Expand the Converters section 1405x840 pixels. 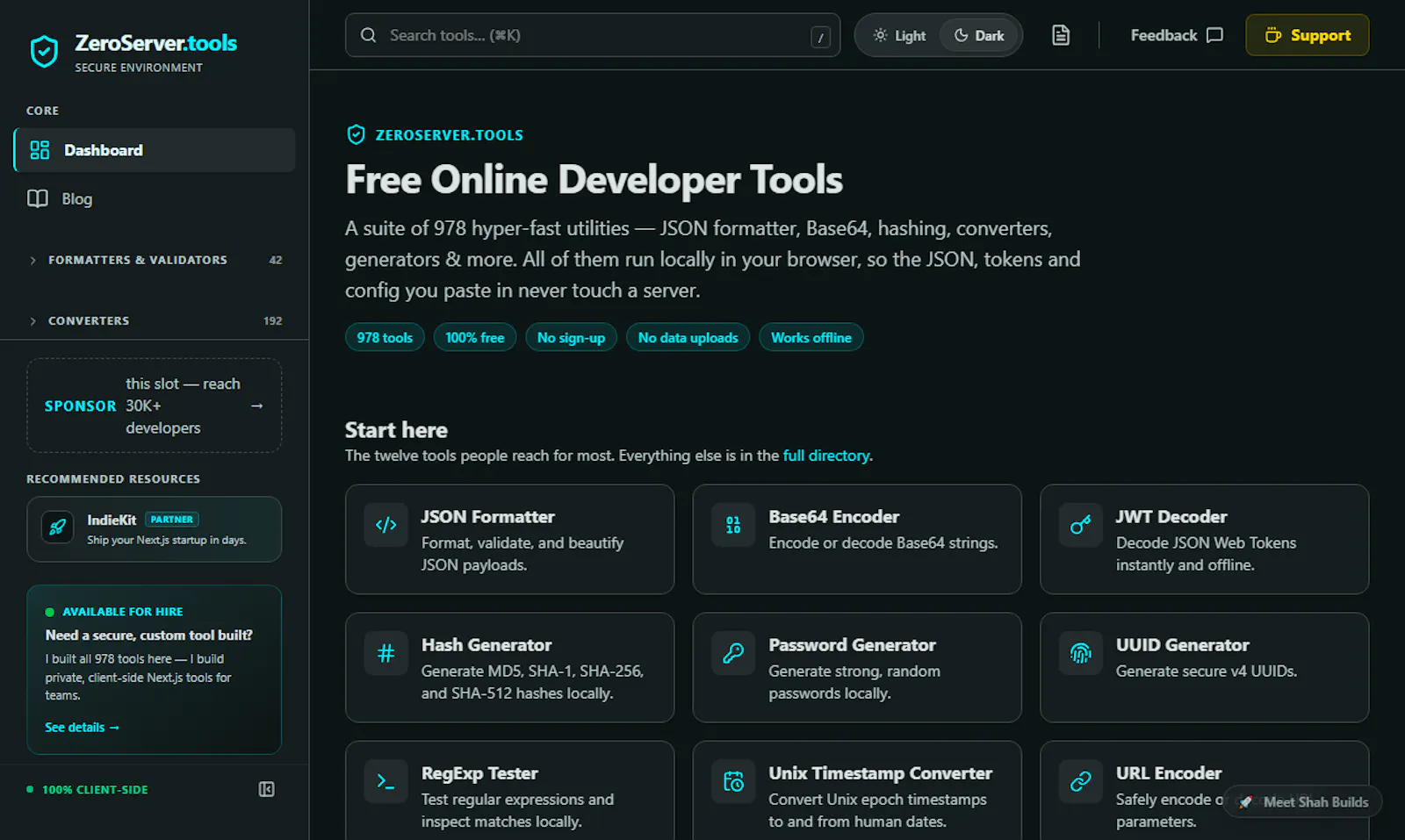pos(155,320)
